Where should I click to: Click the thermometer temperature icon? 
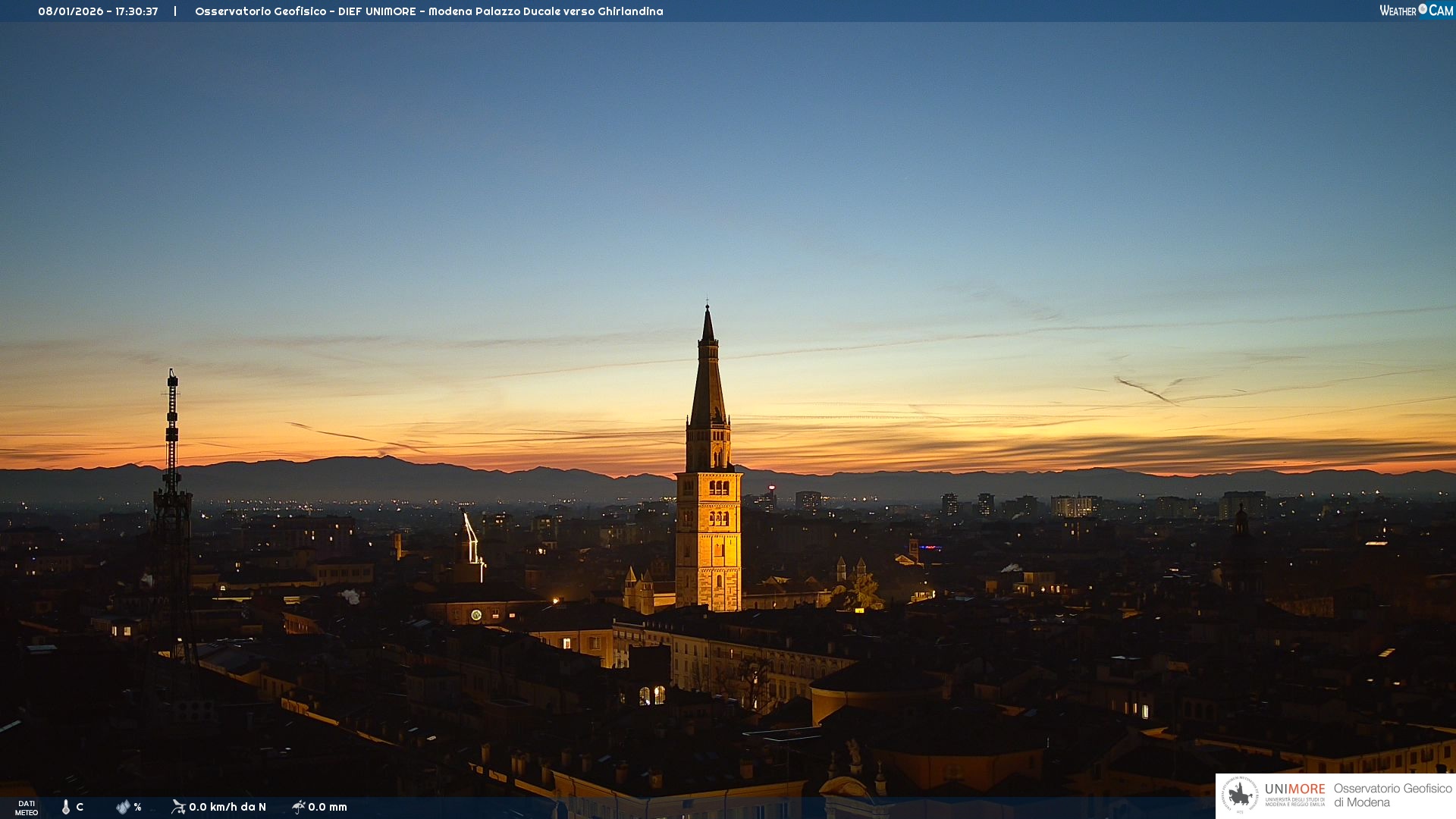(x=66, y=807)
